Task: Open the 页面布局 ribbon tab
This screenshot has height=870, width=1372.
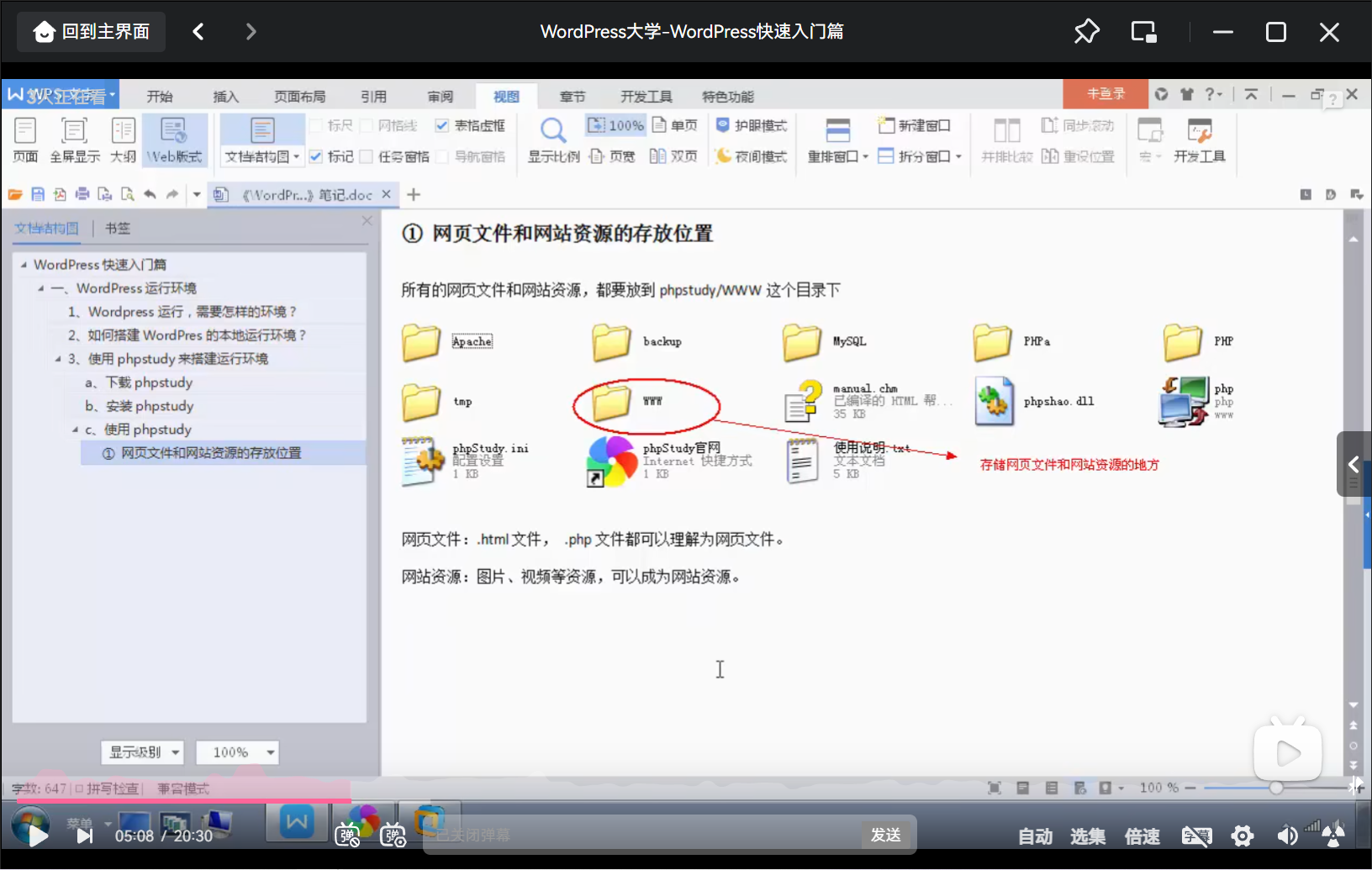Action: click(300, 97)
